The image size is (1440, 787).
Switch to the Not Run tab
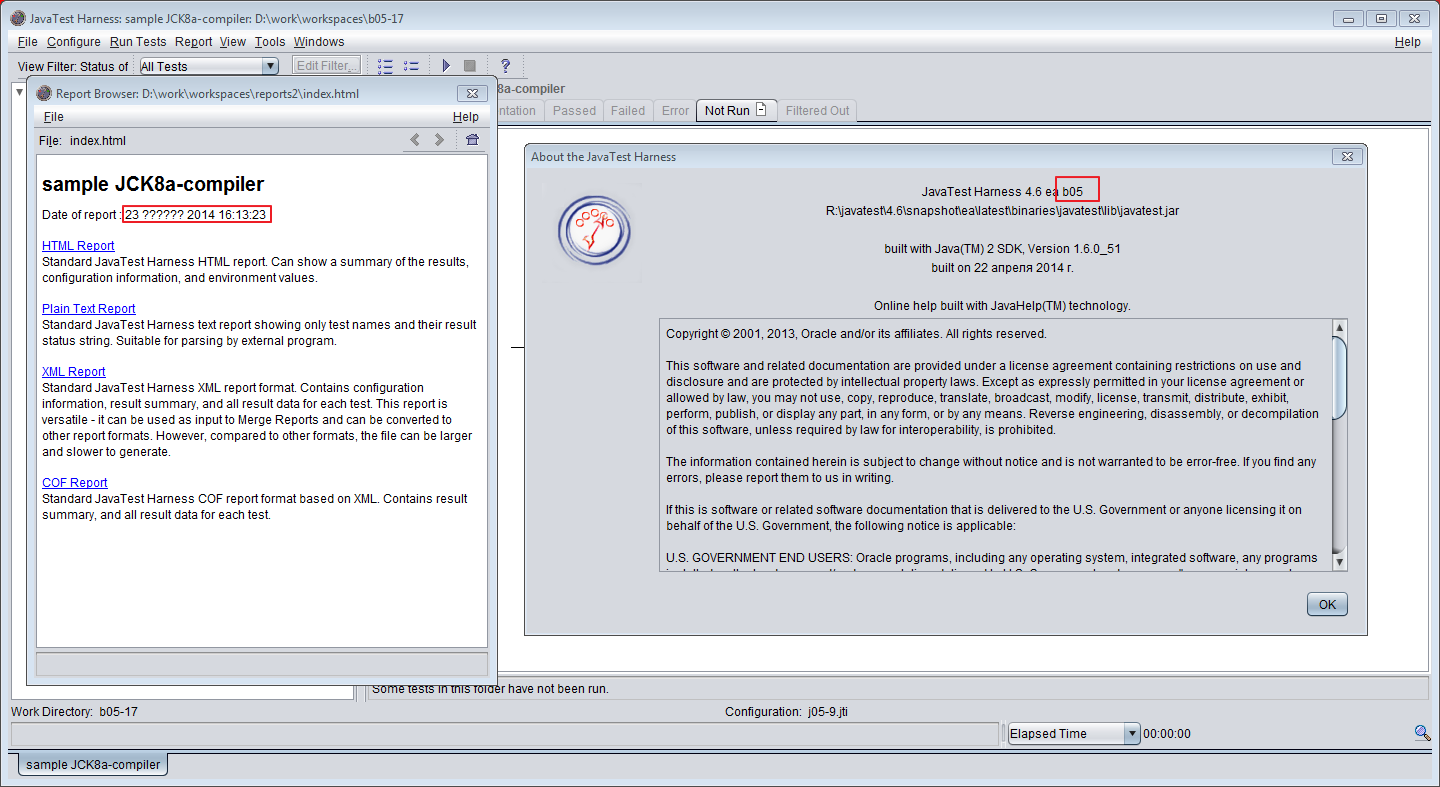tap(735, 111)
